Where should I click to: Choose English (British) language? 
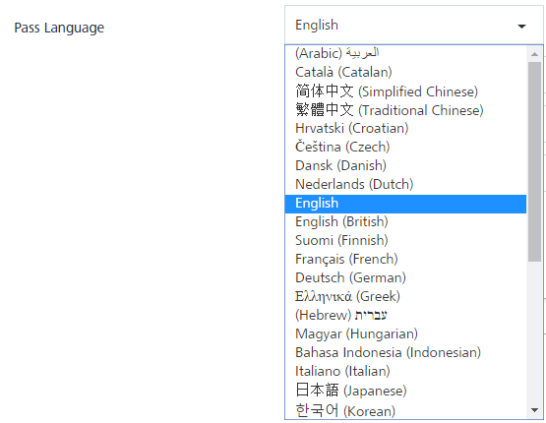click(x=406, y=222)
